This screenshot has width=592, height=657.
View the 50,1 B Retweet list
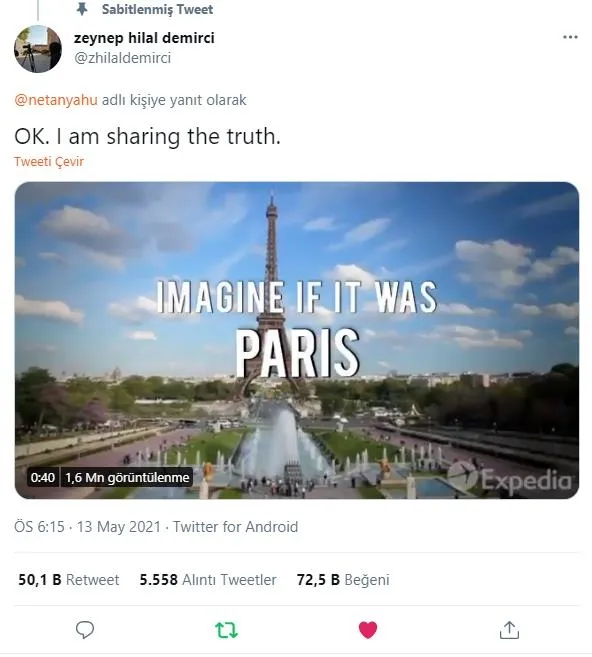coord(69,580)
